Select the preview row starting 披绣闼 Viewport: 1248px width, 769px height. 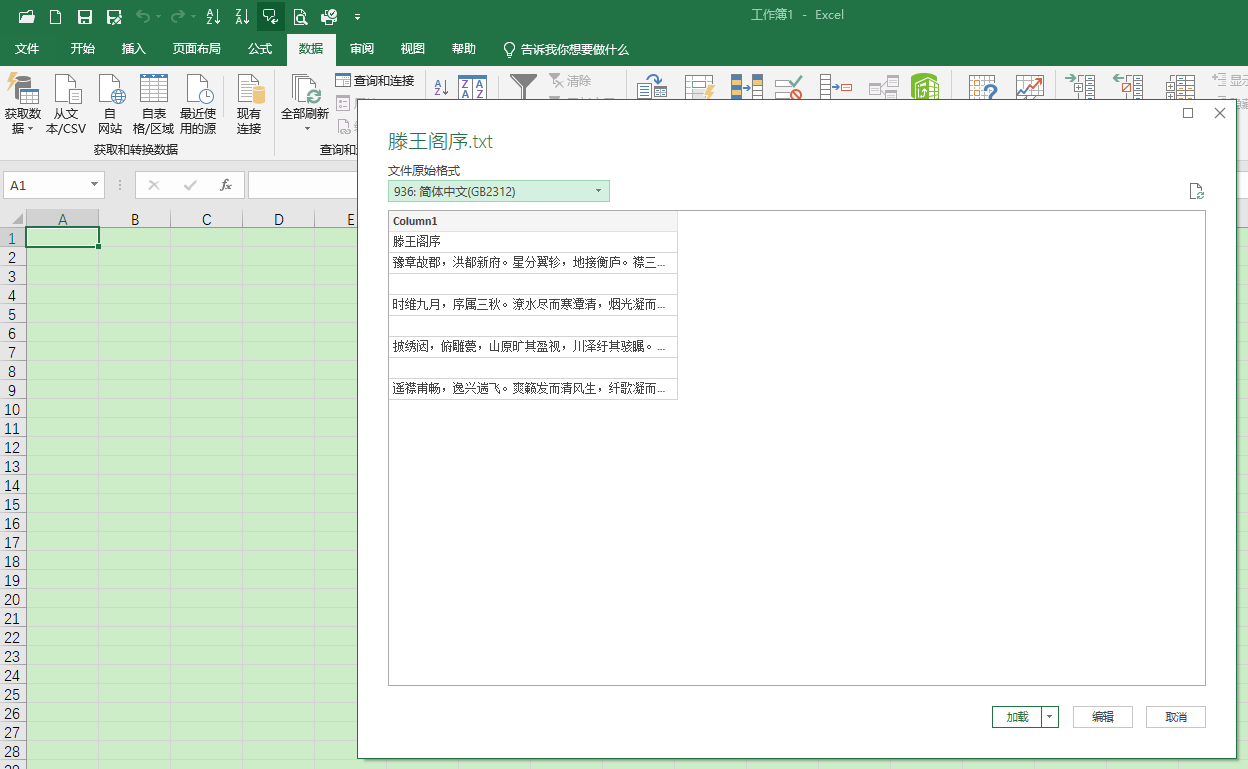point(533,346)
